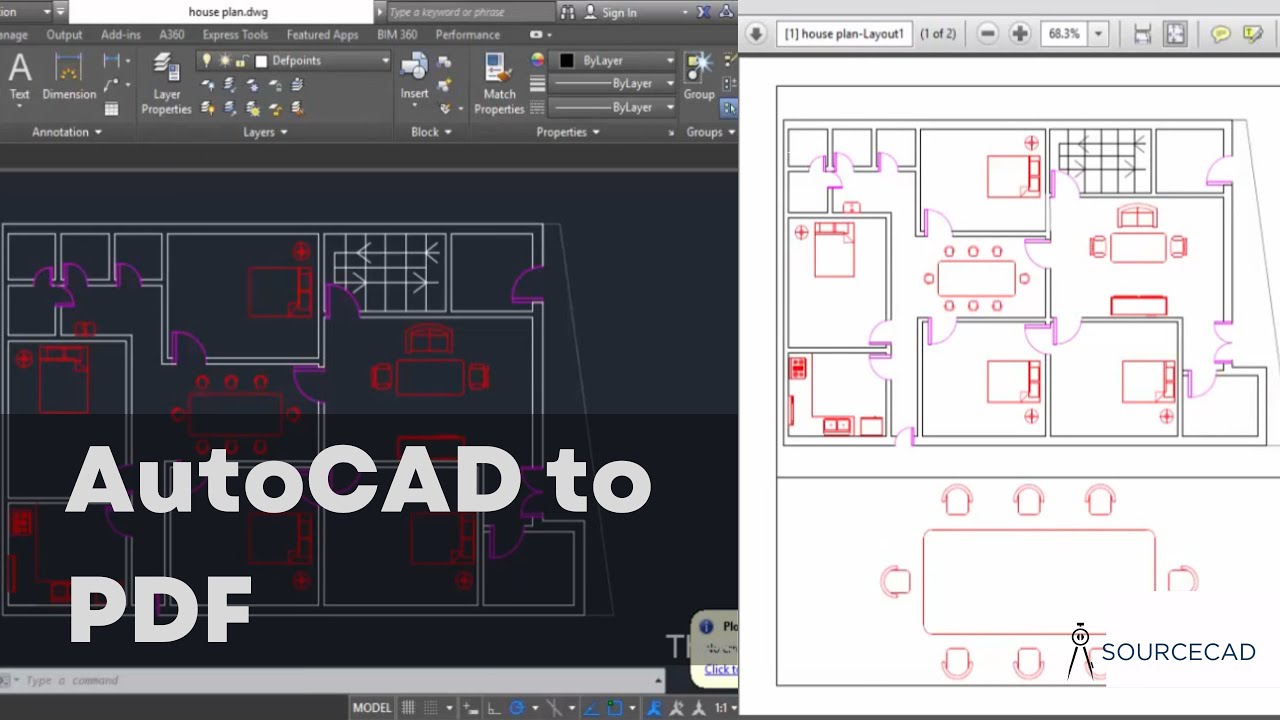
Task: Toggle object snap in status bar
Action: [614, 708]
